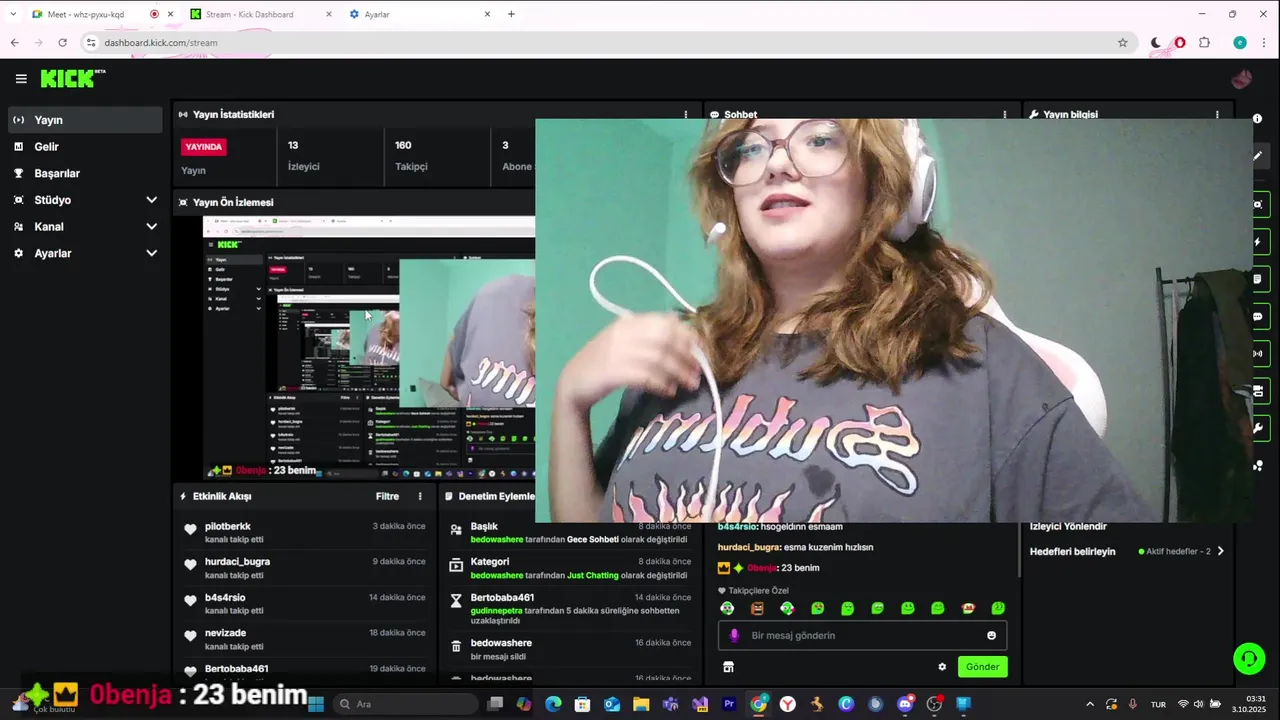1280x720 pixels.
Task: Select the last green emote in the row
Action: 998,608
